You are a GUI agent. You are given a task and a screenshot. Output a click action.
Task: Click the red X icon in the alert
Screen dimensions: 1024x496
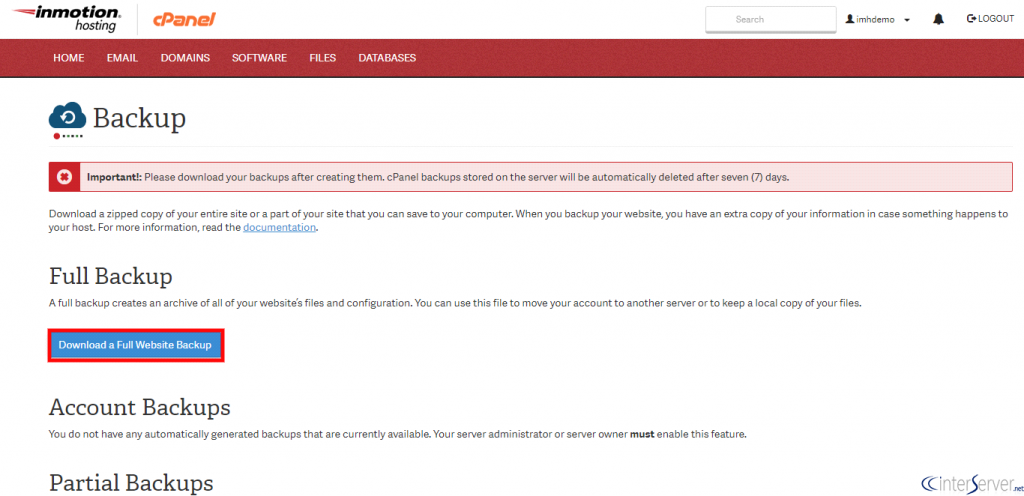pos(64,177)
